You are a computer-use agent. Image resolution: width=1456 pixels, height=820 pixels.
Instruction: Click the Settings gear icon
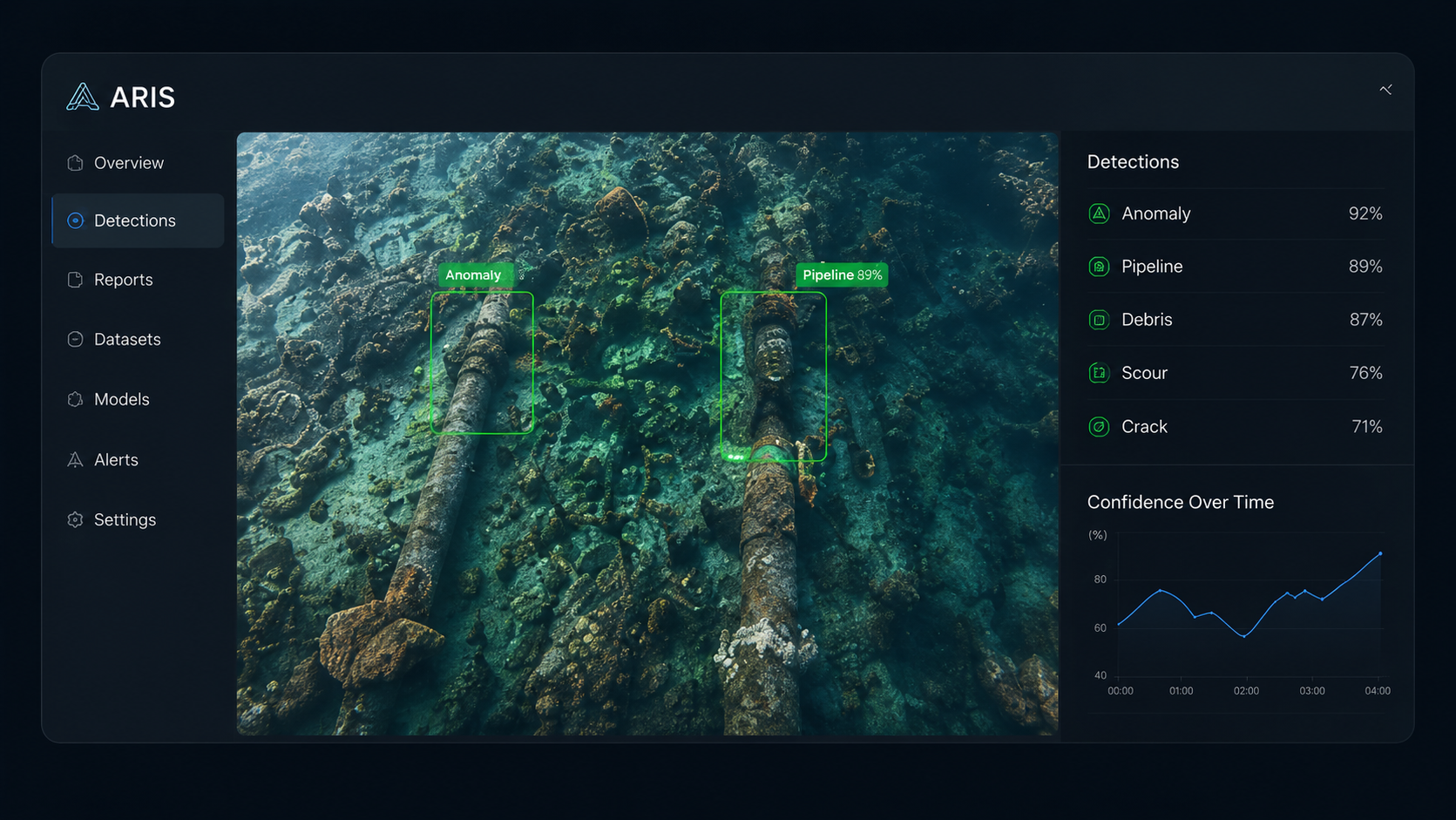75,519
